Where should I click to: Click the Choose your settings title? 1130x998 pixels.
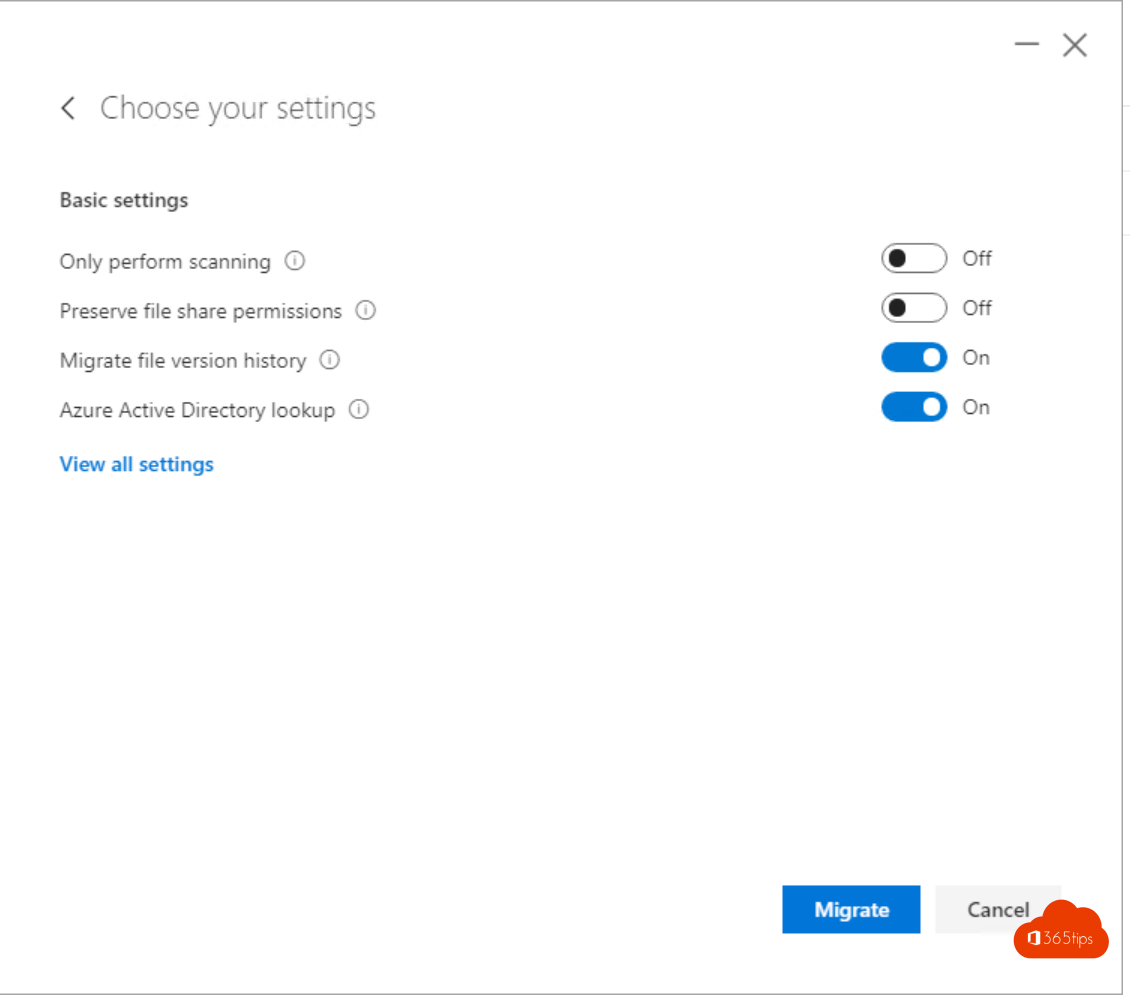238,109
